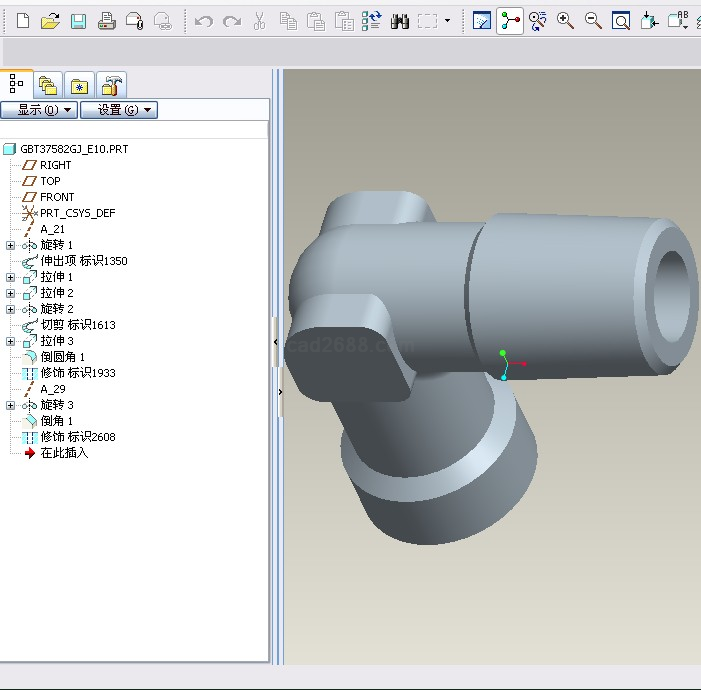Refit the model to the screen
Screen dimensions: 701x690
pyautogui.click(x=621, y=21)
